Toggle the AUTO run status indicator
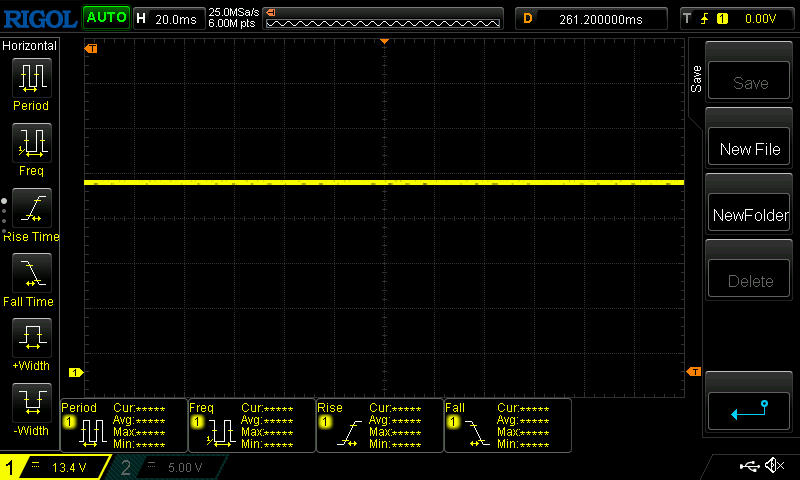 pos(105,18)
